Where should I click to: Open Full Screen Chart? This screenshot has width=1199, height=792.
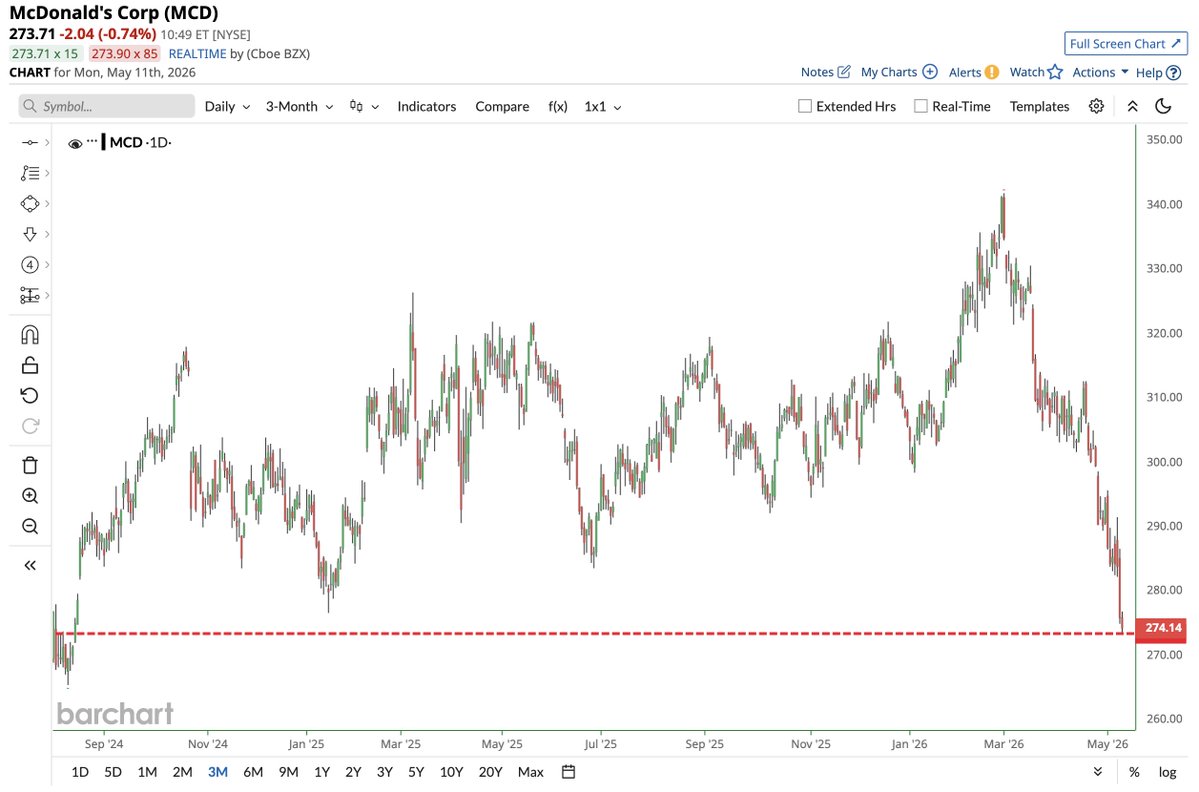(x=1126, y=44)
